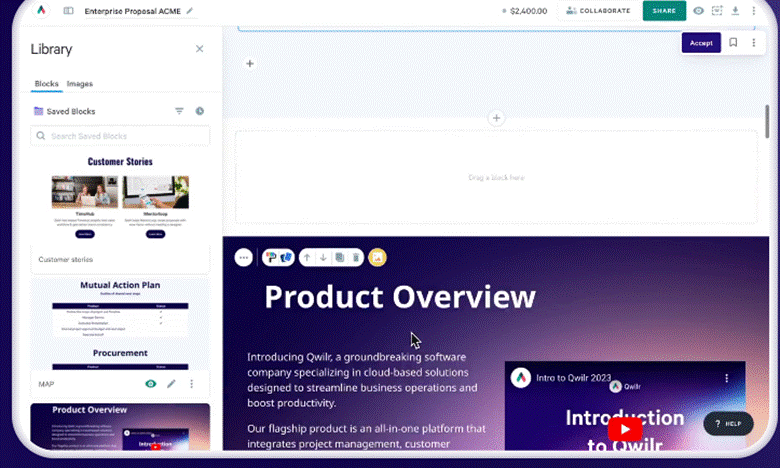Click the Enterprise Proposal ACME title
Image resolution: width=780 pixels, height=468 pixels.
coord(132,11)
